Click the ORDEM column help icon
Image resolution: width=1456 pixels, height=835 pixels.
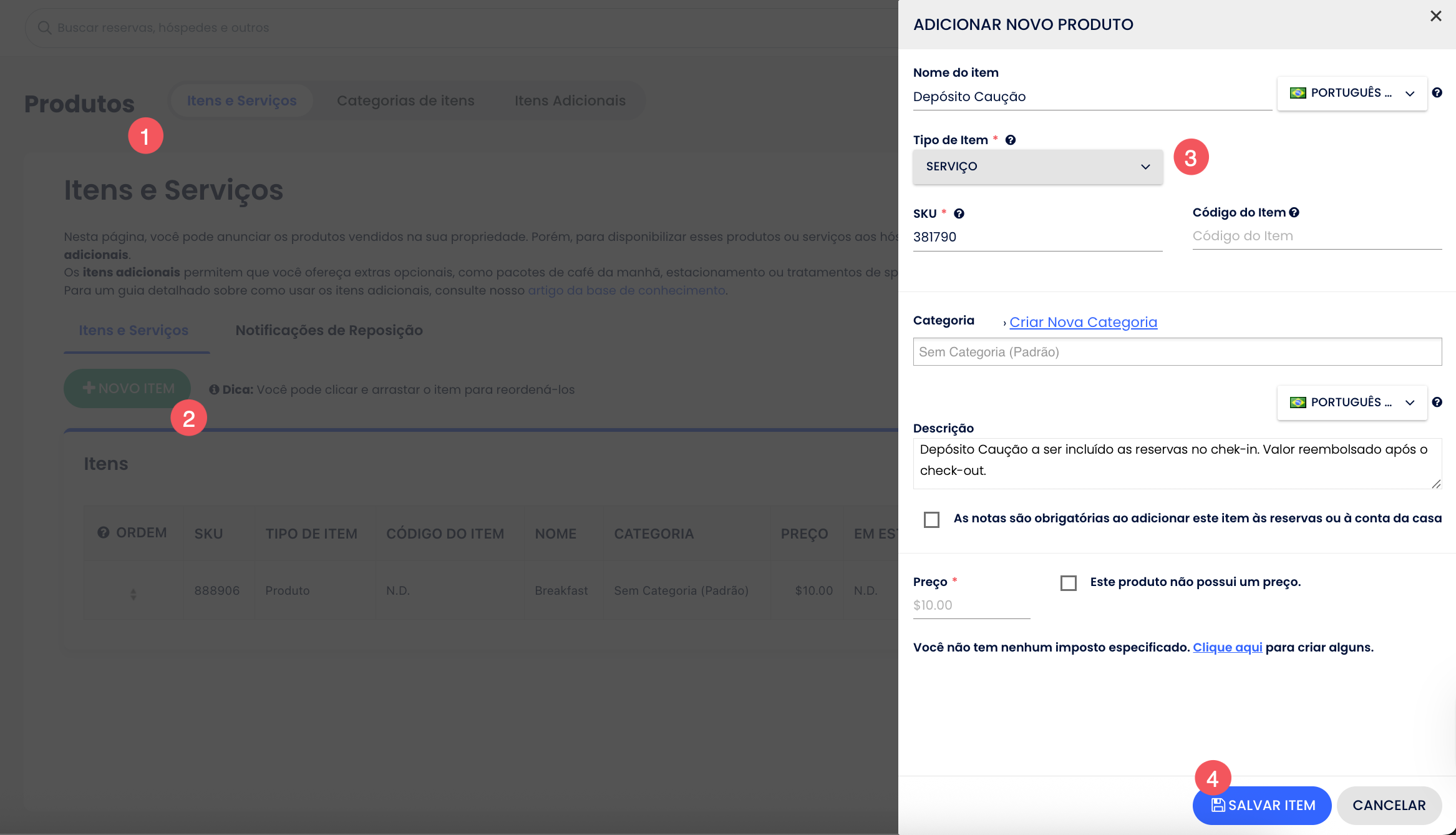(x=104, y=533)
